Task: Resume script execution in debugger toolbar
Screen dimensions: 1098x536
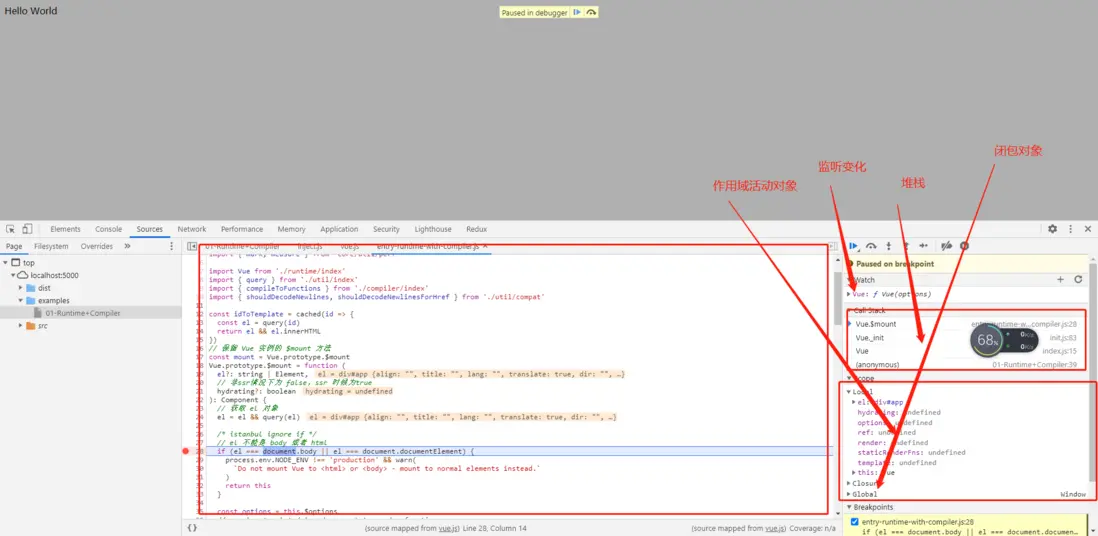Action: (x=854, y=246)
